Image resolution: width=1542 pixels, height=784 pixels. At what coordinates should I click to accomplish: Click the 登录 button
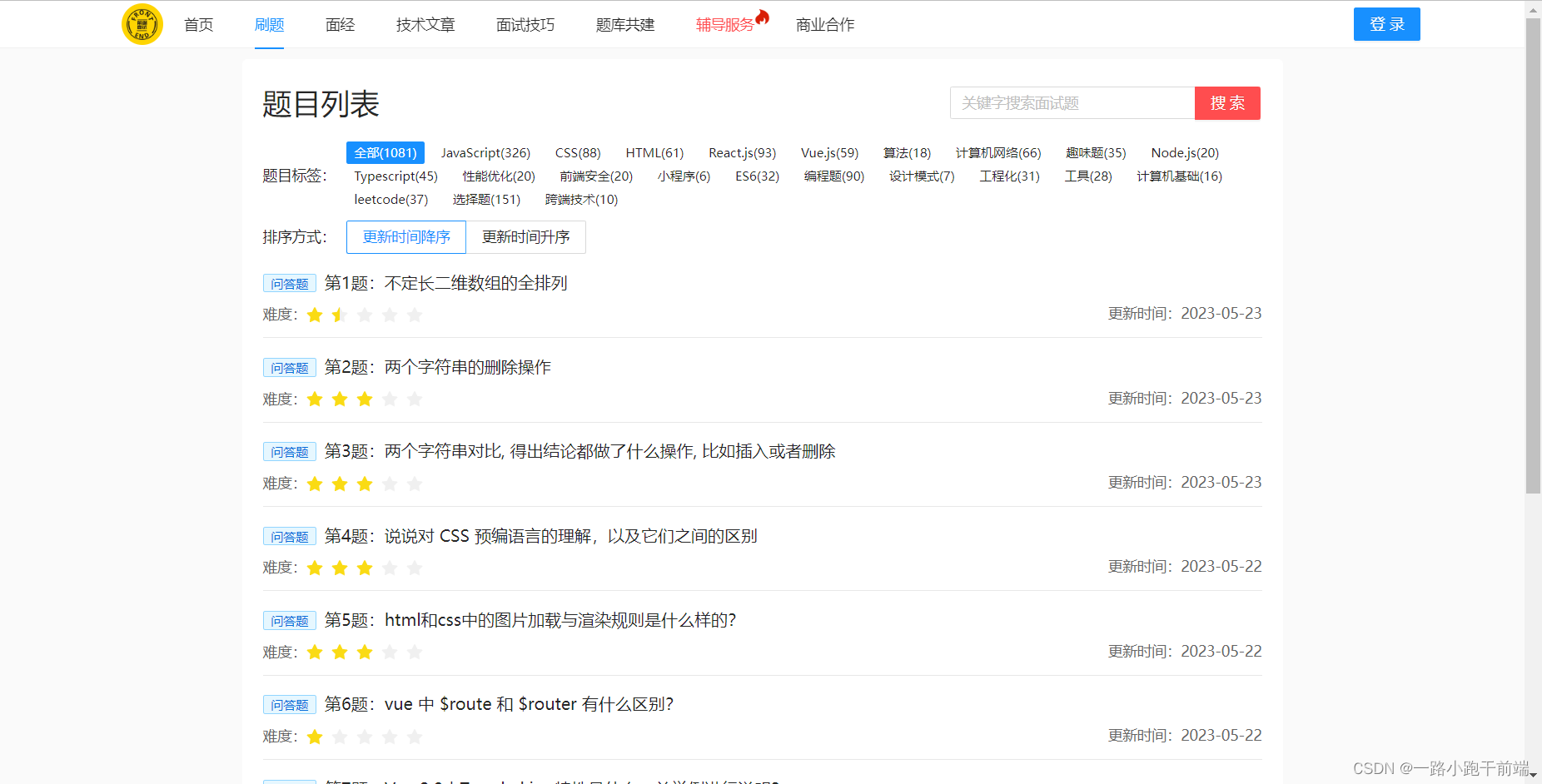click(x=1385, y=24)
